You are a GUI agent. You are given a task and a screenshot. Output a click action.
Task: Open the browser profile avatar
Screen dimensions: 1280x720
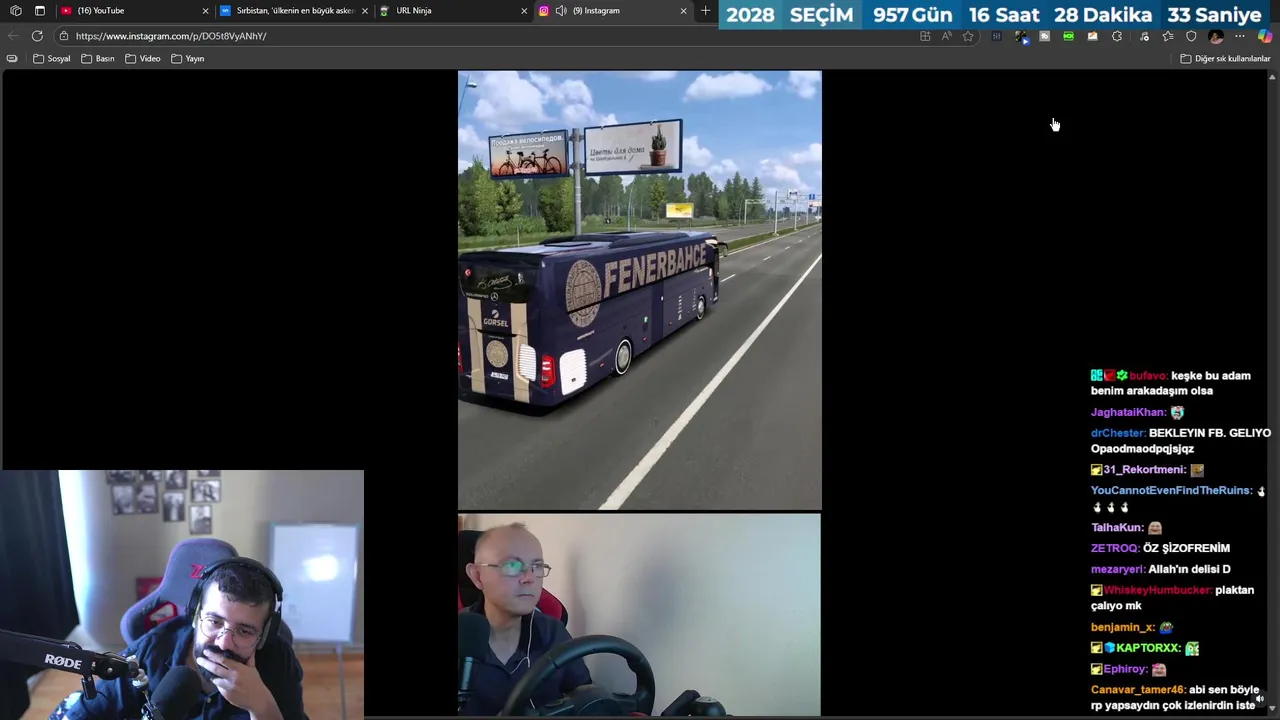(1216, 36)
